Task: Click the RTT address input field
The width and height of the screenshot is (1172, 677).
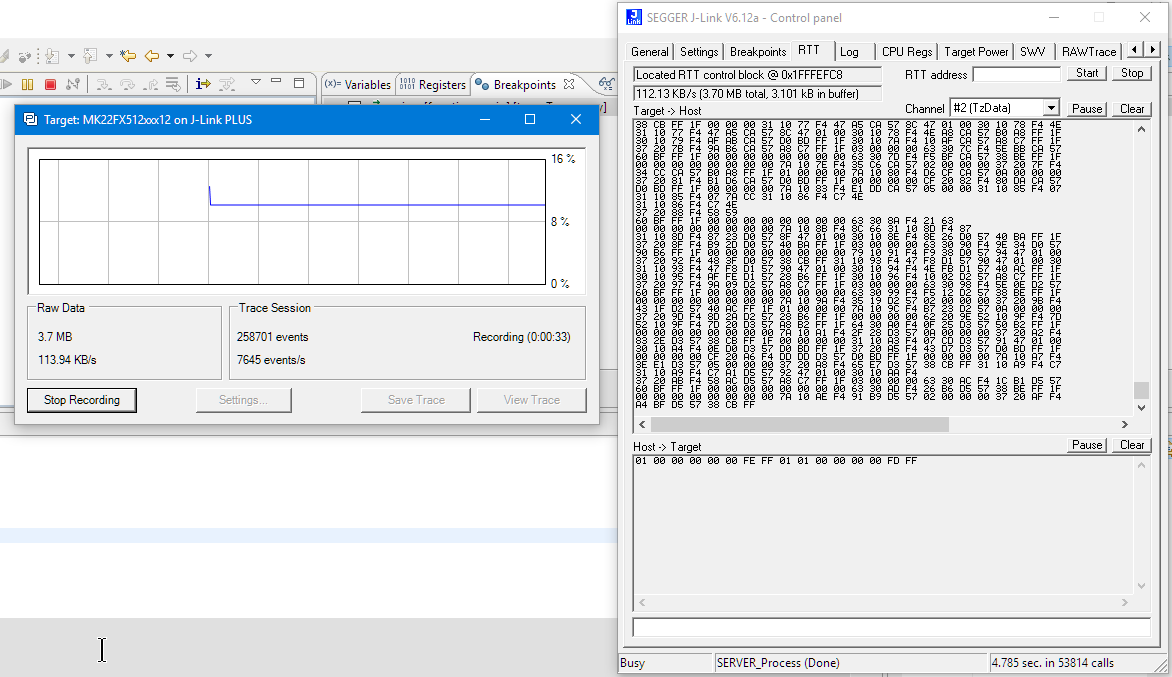Action: coord(1016,74)
